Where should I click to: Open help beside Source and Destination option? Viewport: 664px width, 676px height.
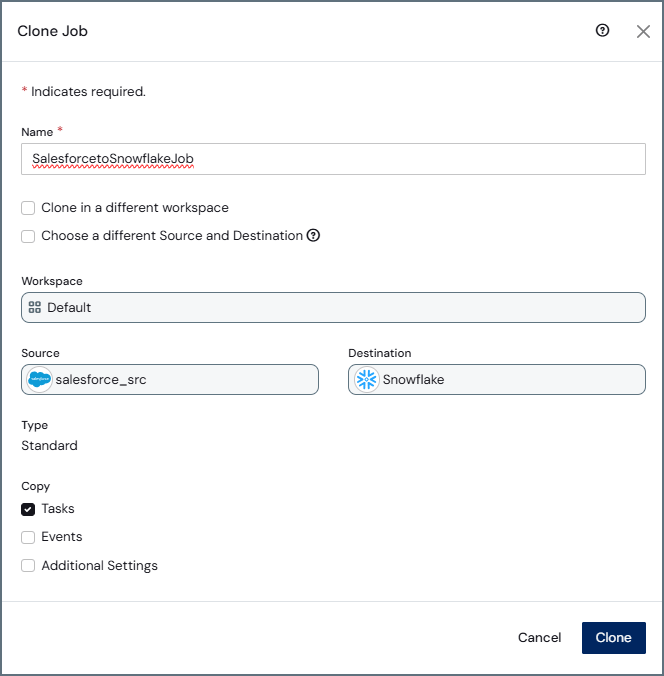[313, 235]
